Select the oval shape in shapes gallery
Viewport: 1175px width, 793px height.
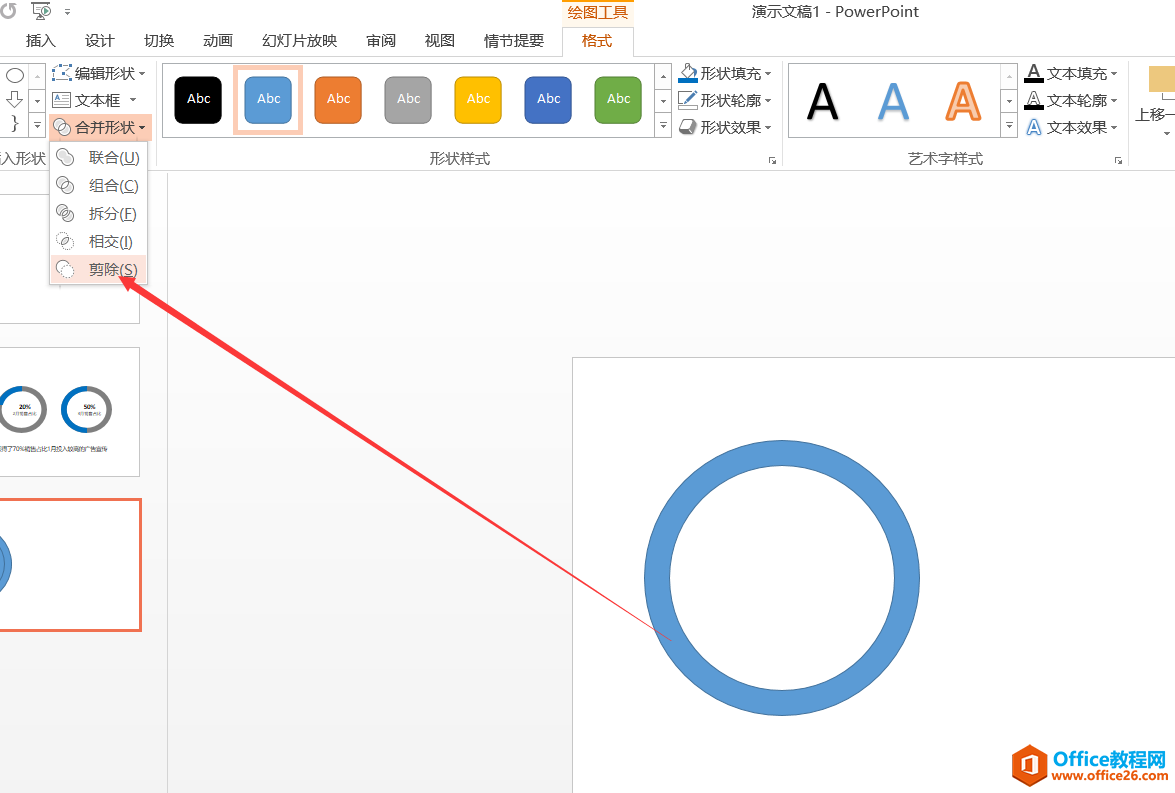pyautogui.click(x=15, y=75)
